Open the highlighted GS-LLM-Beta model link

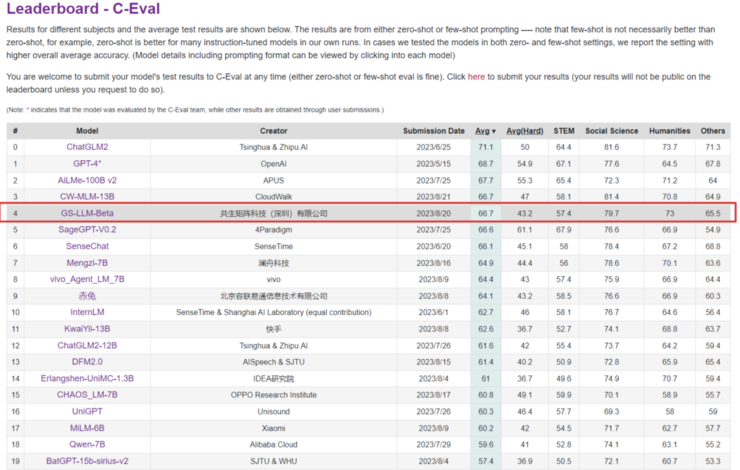[x=87, y=213]
